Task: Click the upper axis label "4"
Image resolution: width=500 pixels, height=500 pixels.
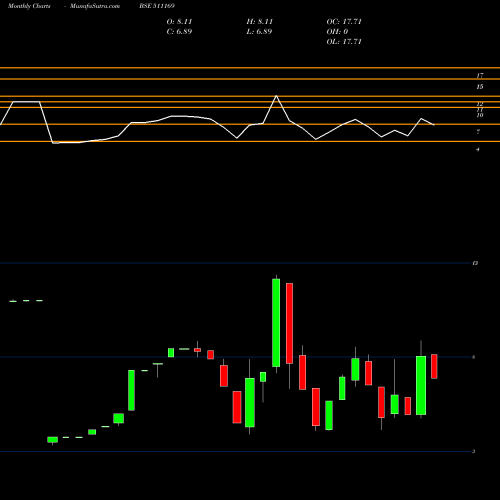Action: pyautogui.click(x=478, y=150)
